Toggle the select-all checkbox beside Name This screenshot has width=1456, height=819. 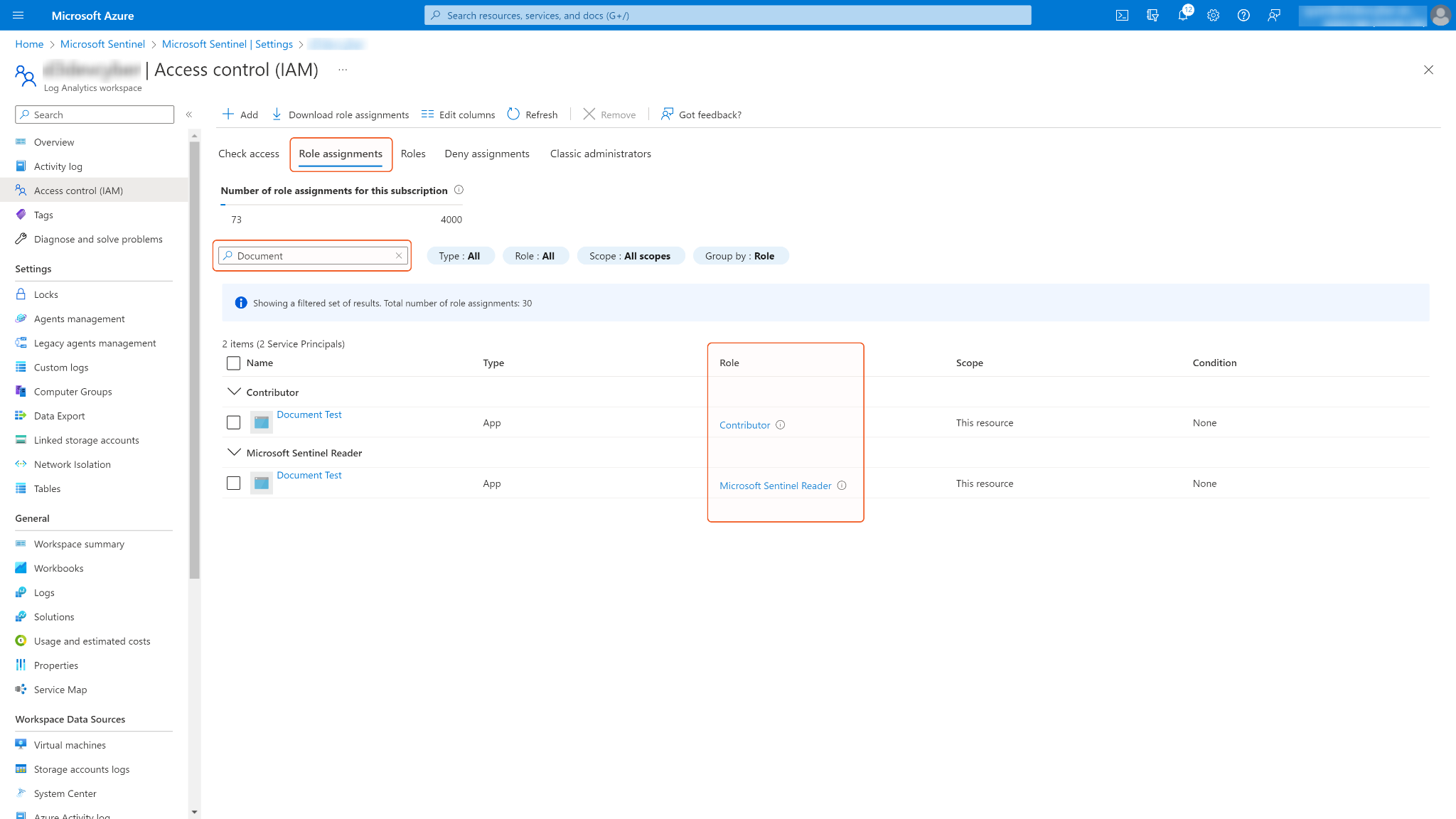click(x=233, y=363)
